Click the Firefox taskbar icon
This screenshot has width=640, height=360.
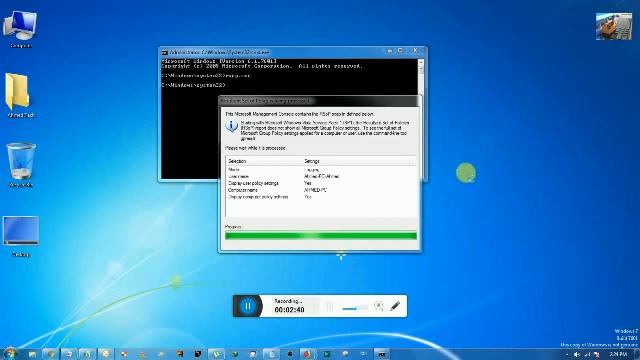(307, 354)
